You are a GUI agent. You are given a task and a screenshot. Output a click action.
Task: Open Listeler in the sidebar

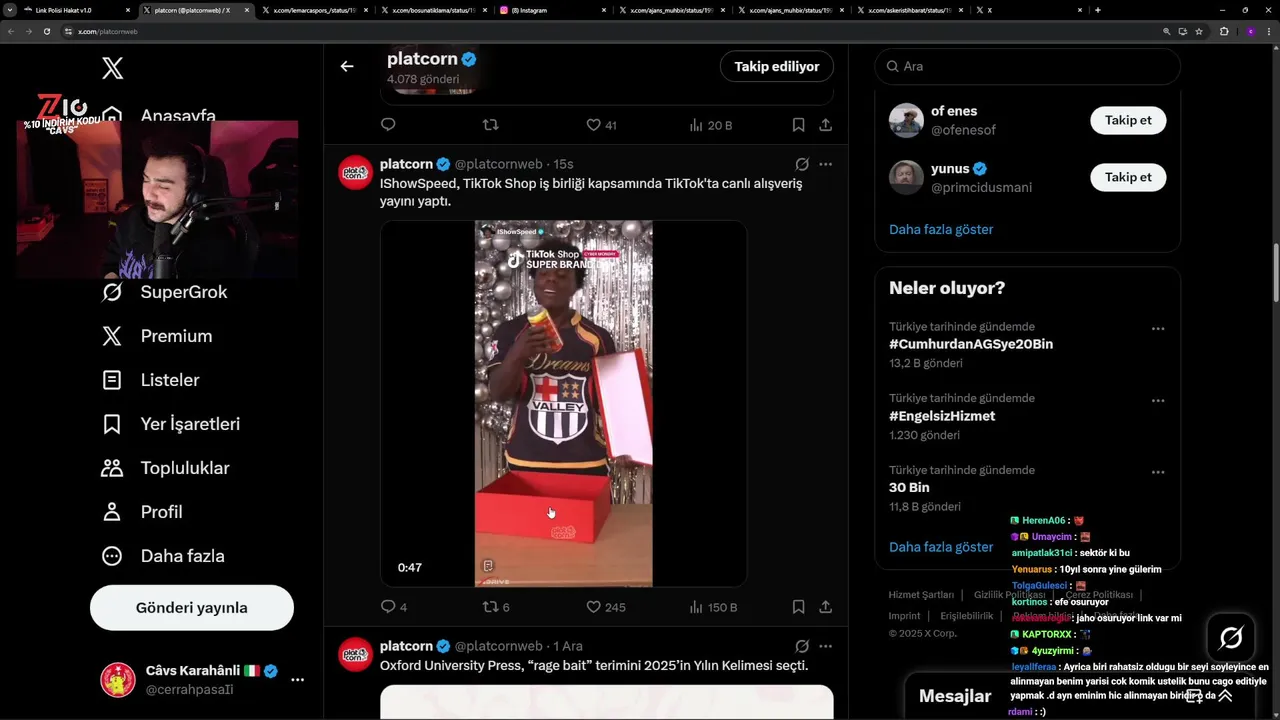151,380
